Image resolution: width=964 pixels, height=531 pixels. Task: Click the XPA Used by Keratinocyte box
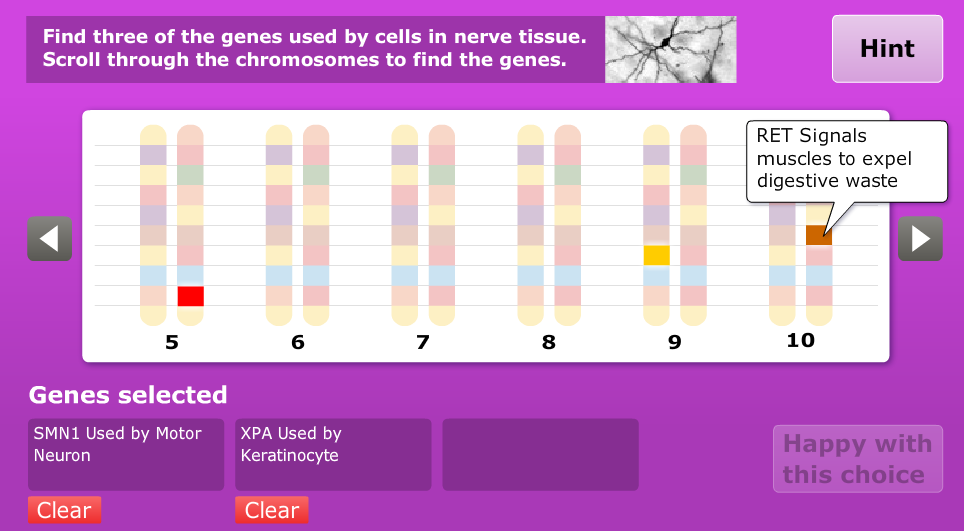[x=333, y=454]
